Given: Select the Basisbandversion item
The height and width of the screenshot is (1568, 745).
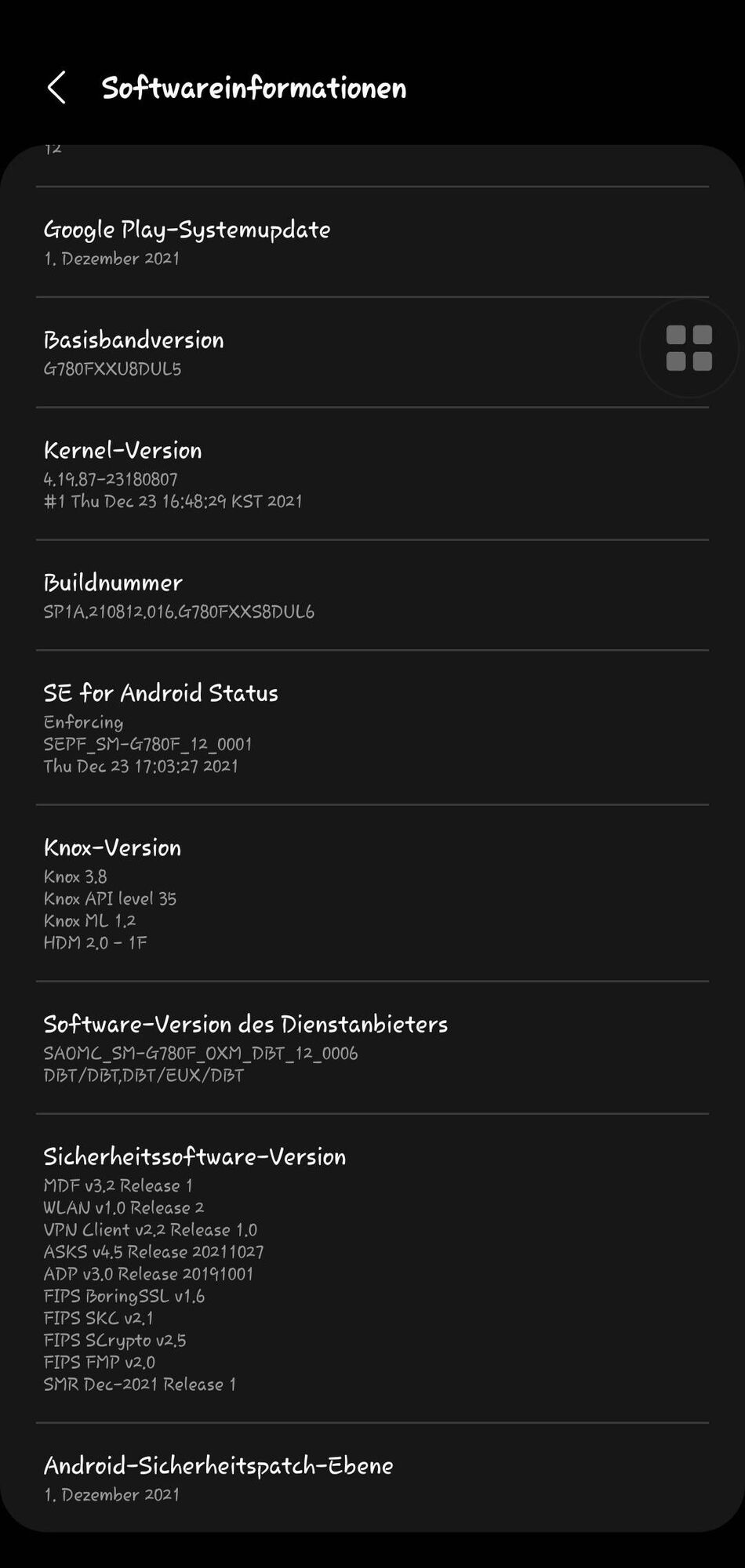Looking at the screenshot, I should point(372,352).
